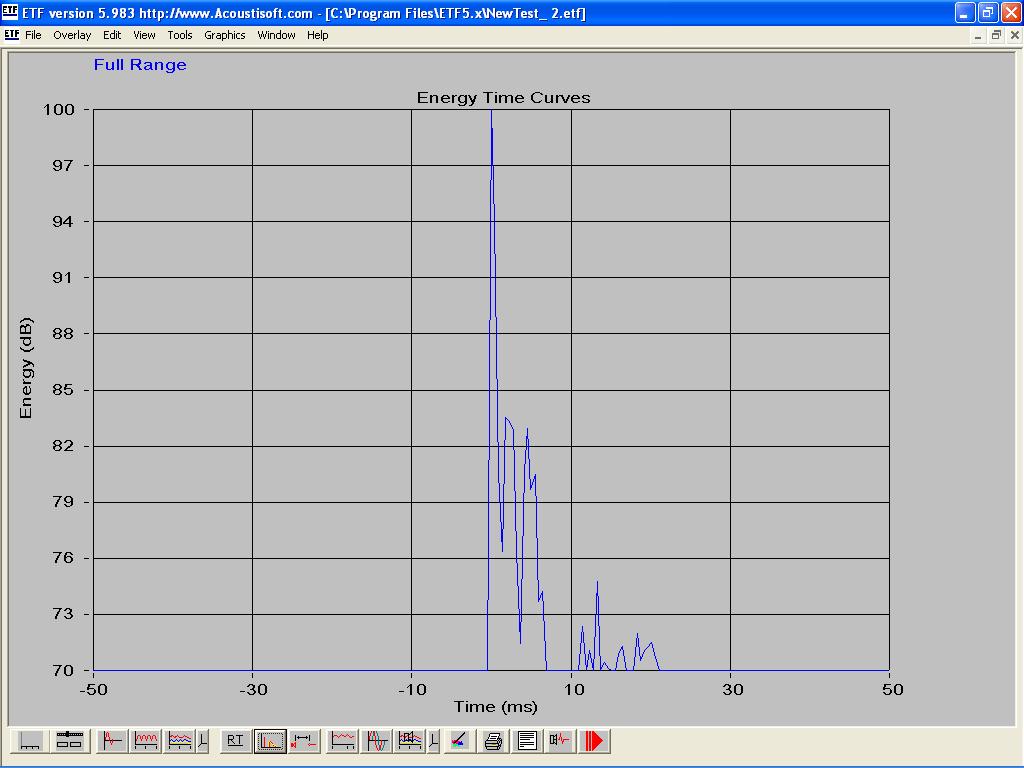Image resolution: width=1024 pixels, height=768 pixels.
Task: Select the sine wave phase plot icon
Action: [377, 741]
